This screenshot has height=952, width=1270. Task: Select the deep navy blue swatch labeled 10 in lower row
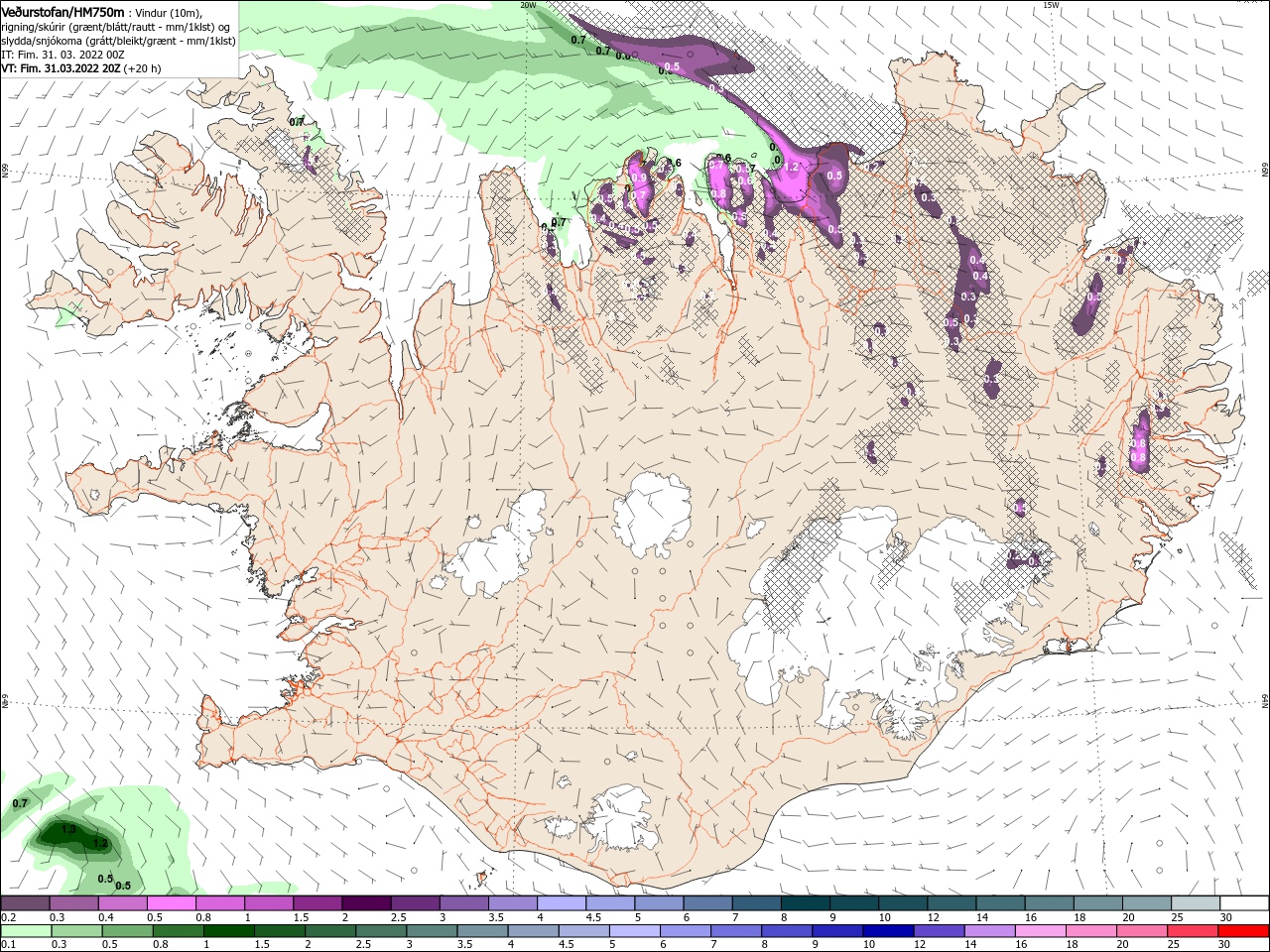887,931
